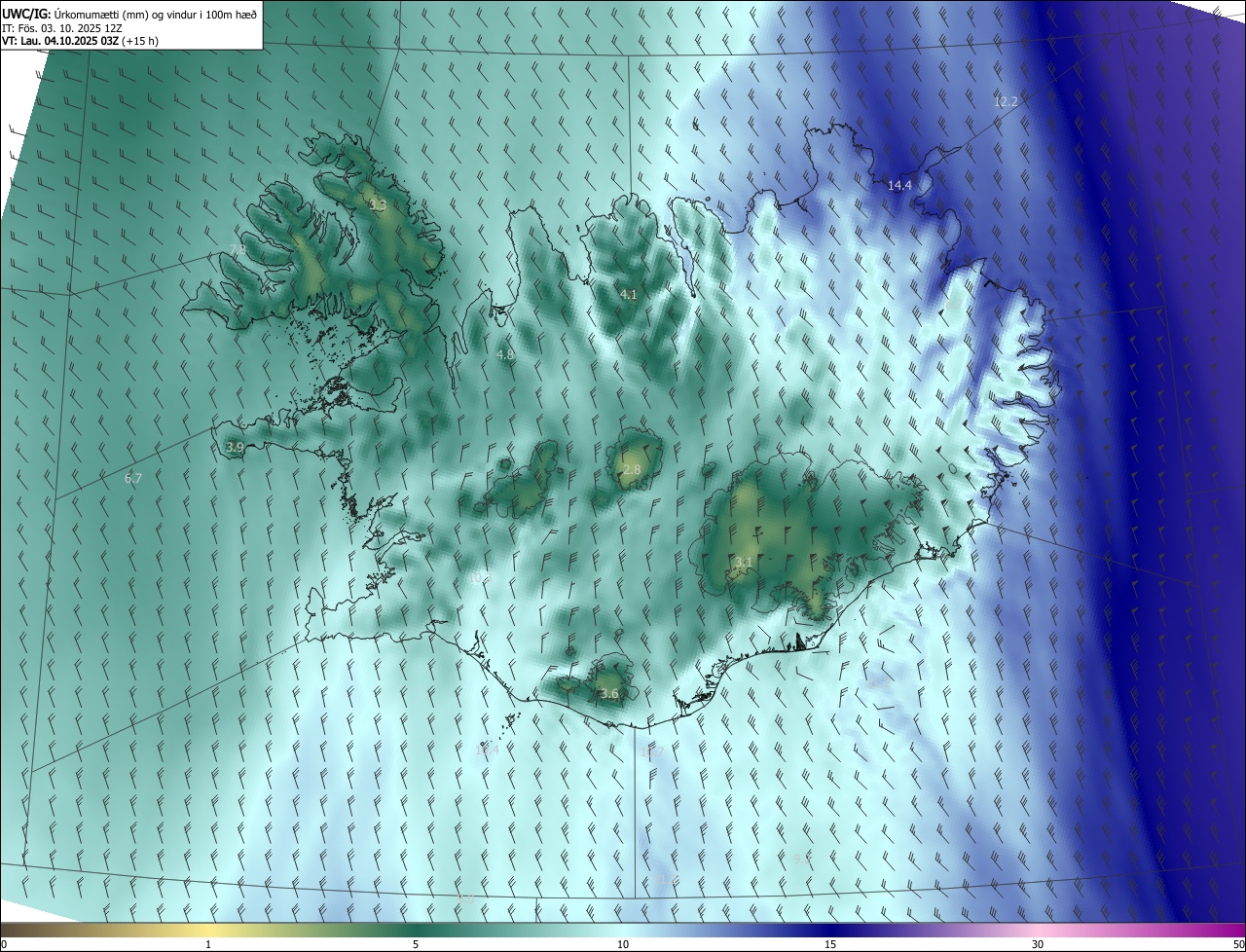The image size is (1246, 952).
Task: Click the 10.4 value off the southwest coast
Action: [487, 750]
